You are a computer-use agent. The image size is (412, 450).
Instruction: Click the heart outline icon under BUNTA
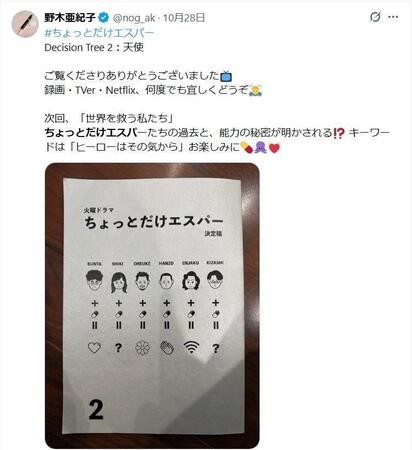[94, 348]
